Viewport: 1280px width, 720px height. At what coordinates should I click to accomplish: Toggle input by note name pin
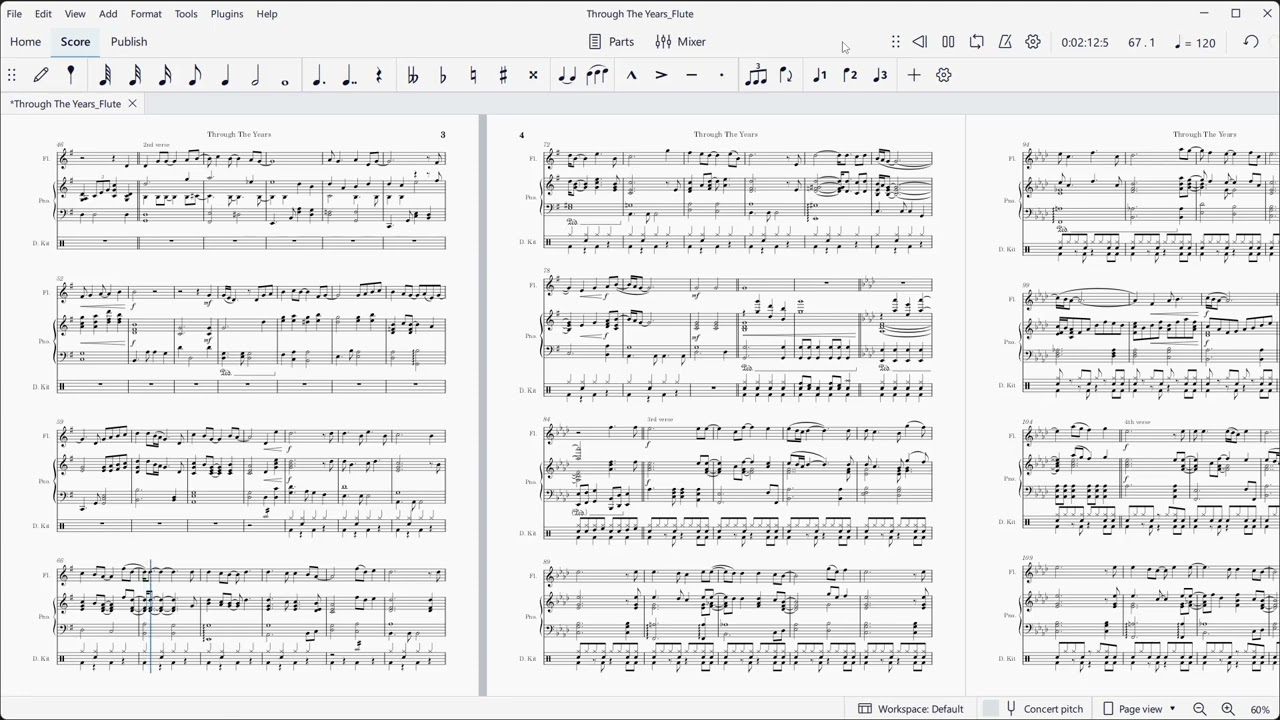(71, 75)
